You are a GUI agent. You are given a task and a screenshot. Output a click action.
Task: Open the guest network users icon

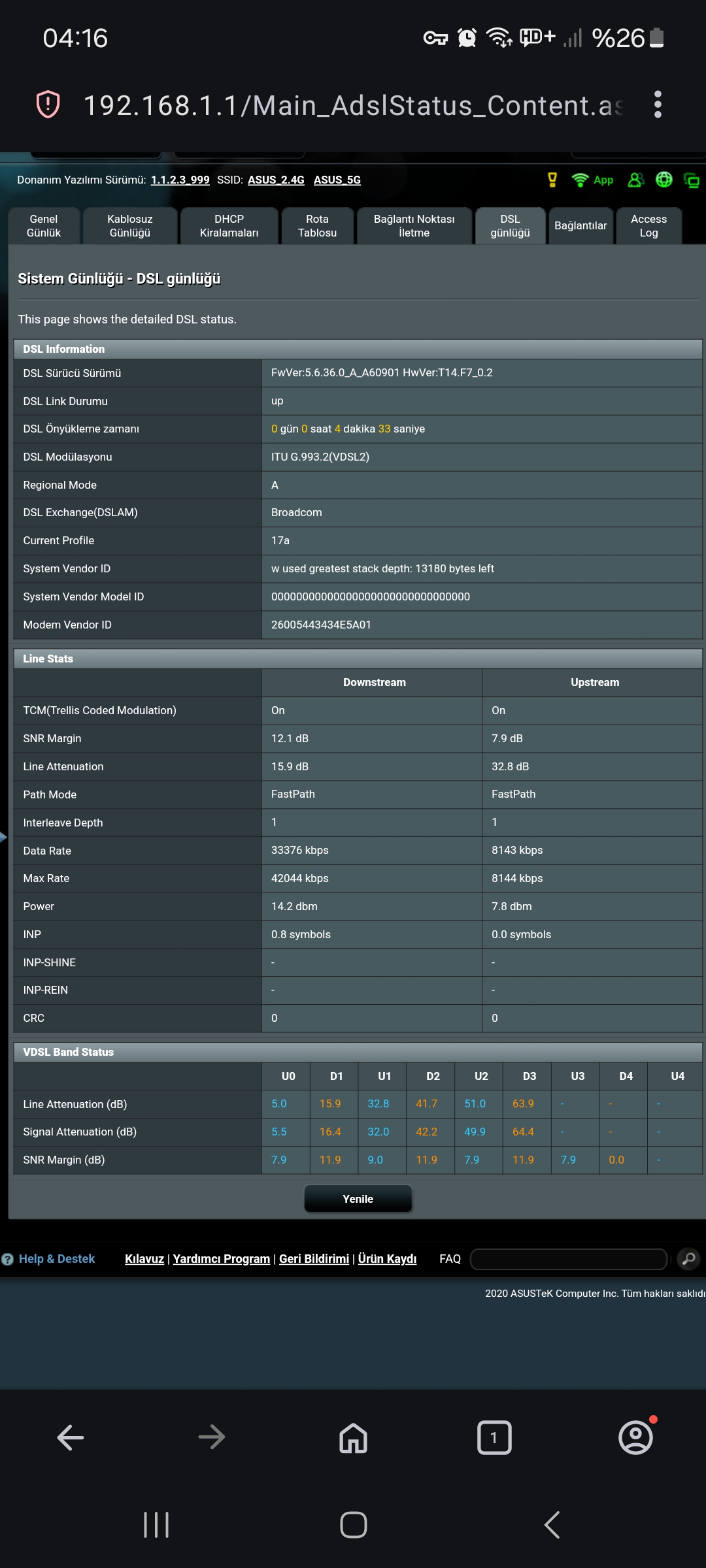pos(636,180)
